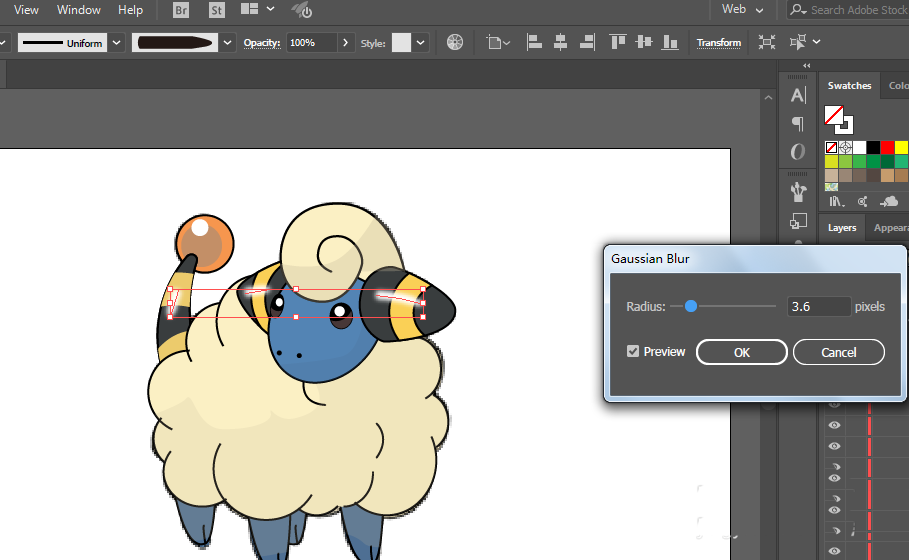Screen dimensions: 909x560
Task: Click Horizontal Align Center icon
Action: pos(560,42)
